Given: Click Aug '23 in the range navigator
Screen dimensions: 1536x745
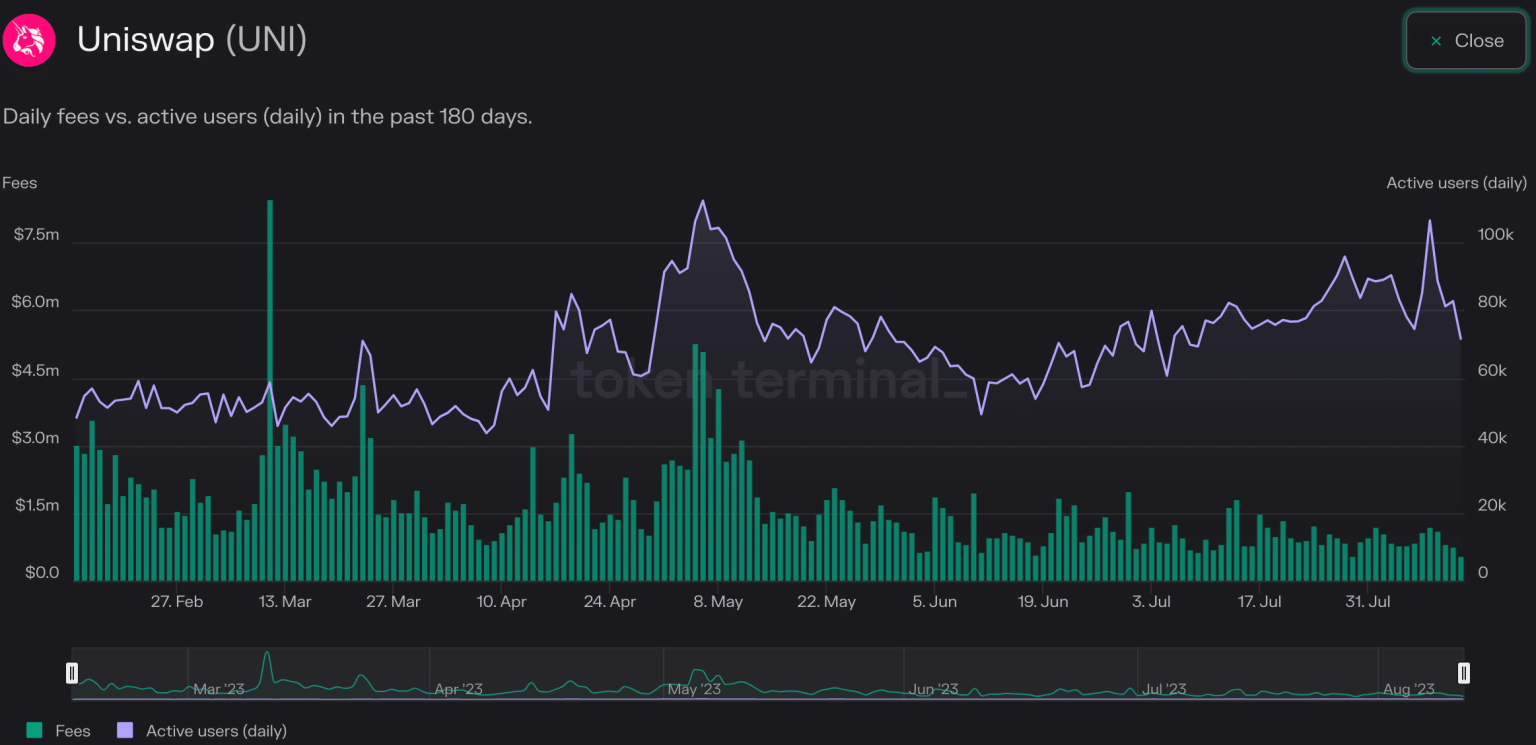Looking at the screenshot, I should (1410, 689).
